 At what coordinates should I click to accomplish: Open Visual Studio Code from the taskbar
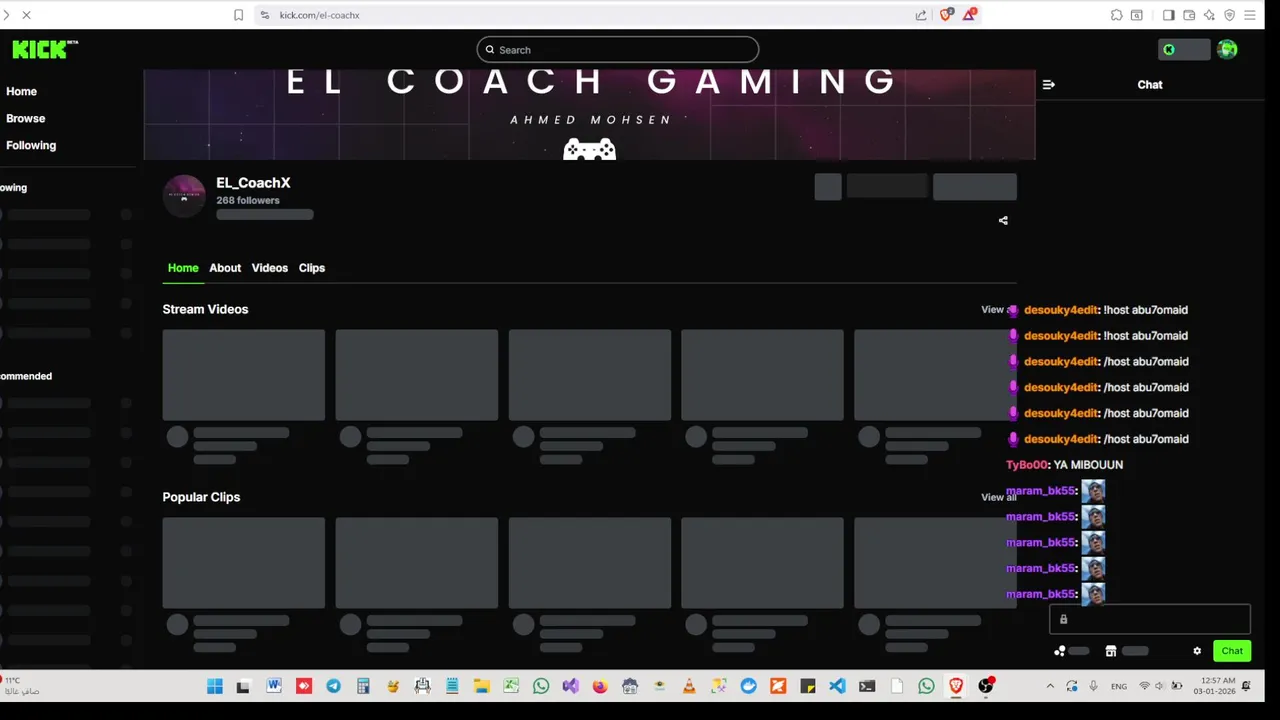[x=837, y=686]
